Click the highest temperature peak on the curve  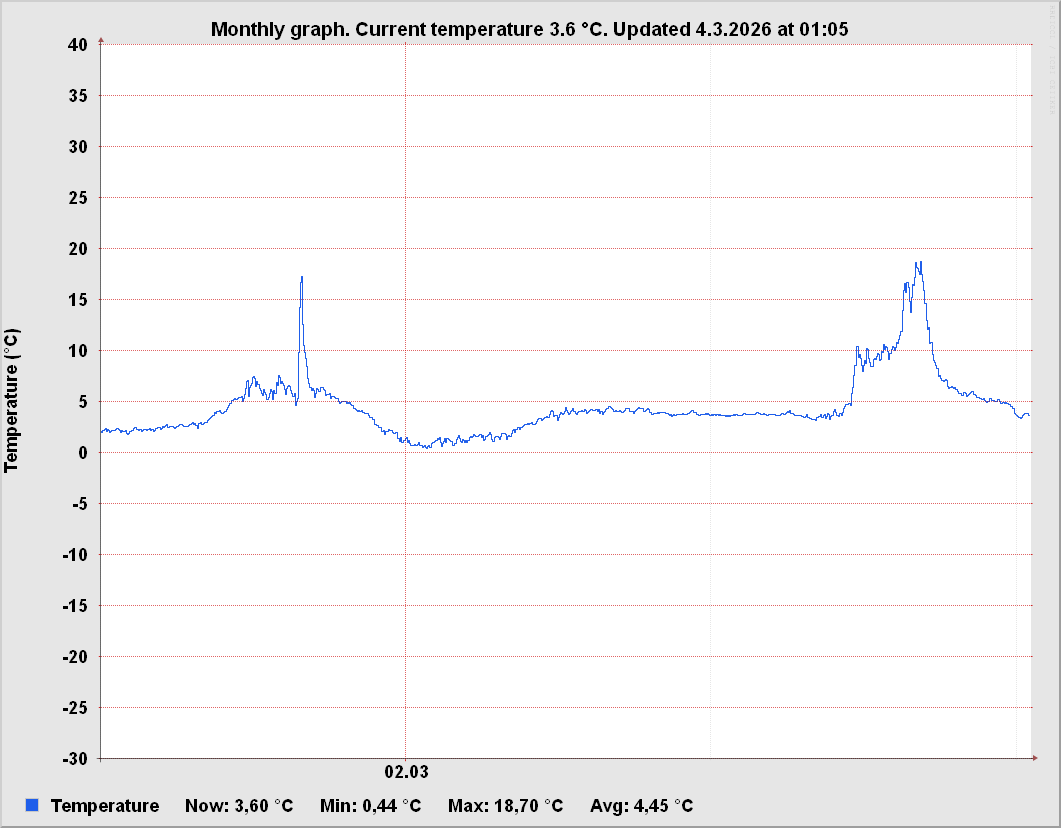coord(918,263)
